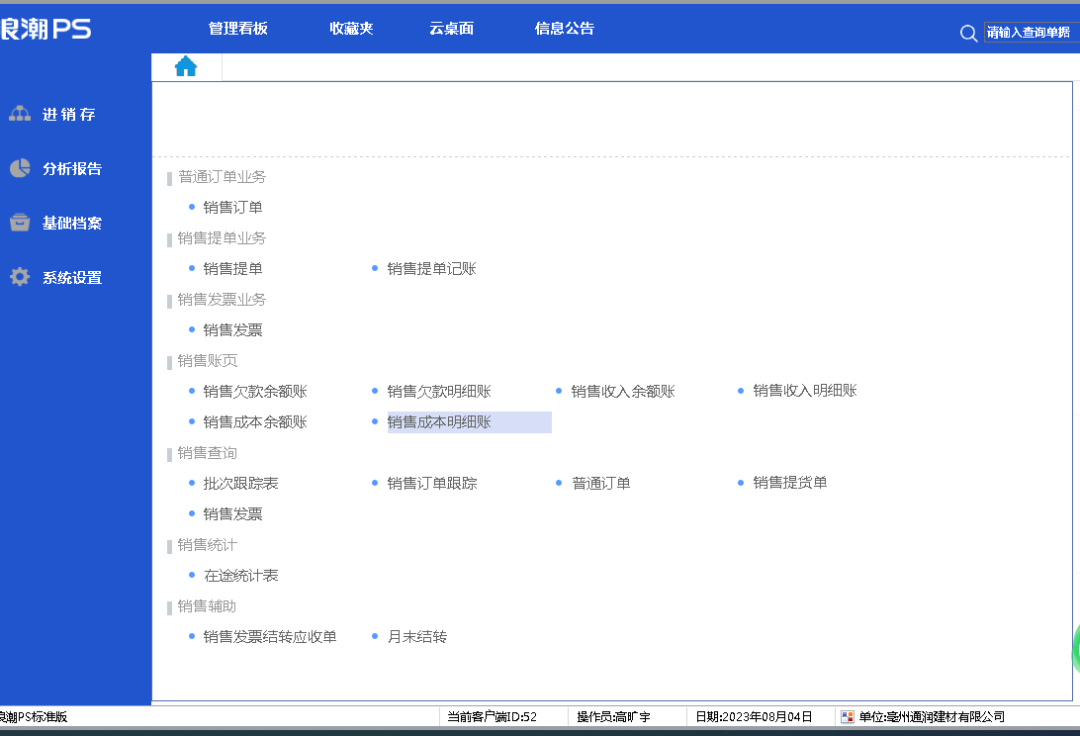1080x736 pixels.
Task: Click the document search input field
Action: coord(1030,33)
